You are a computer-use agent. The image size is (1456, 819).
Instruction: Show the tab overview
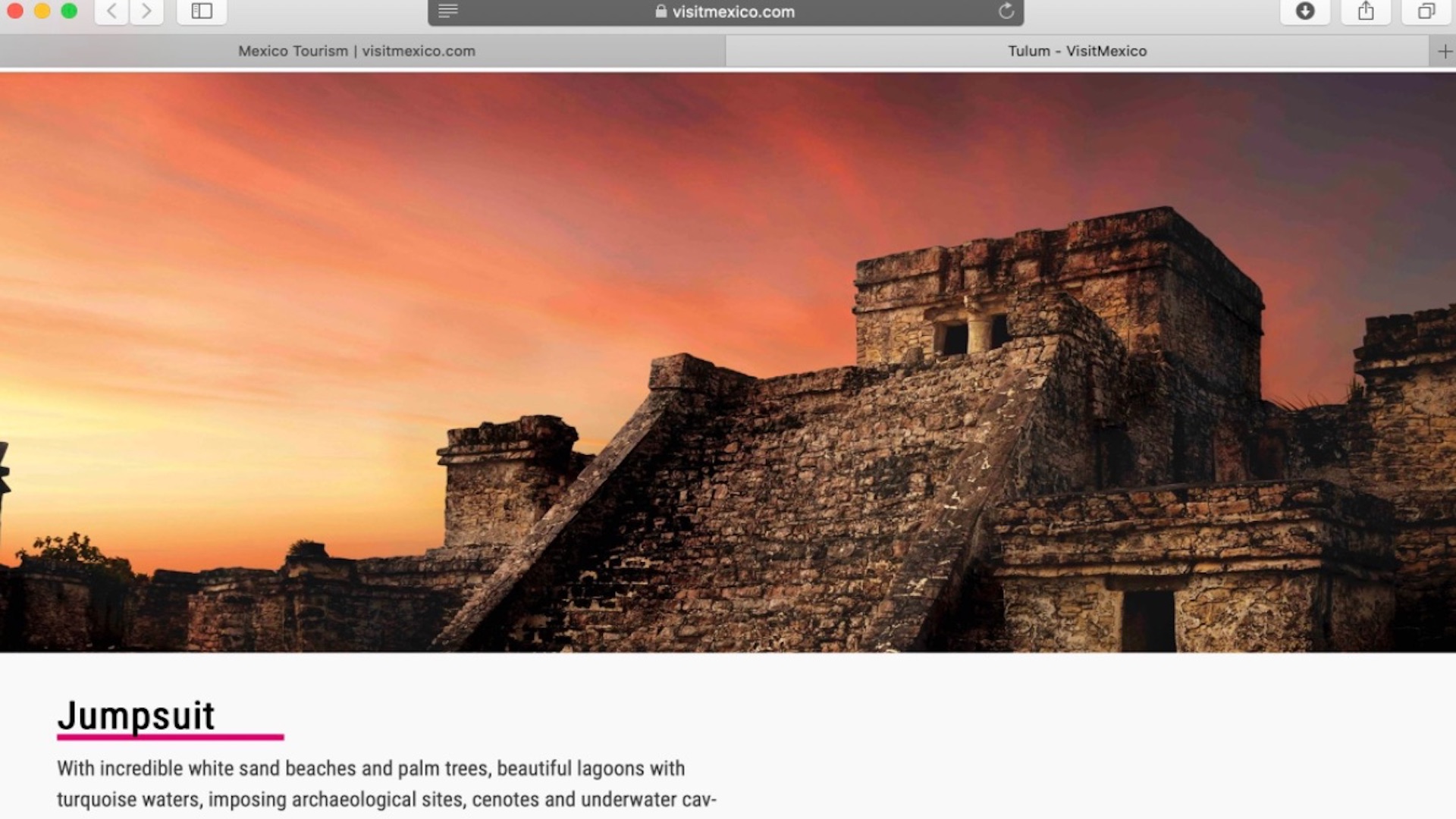1426,11
